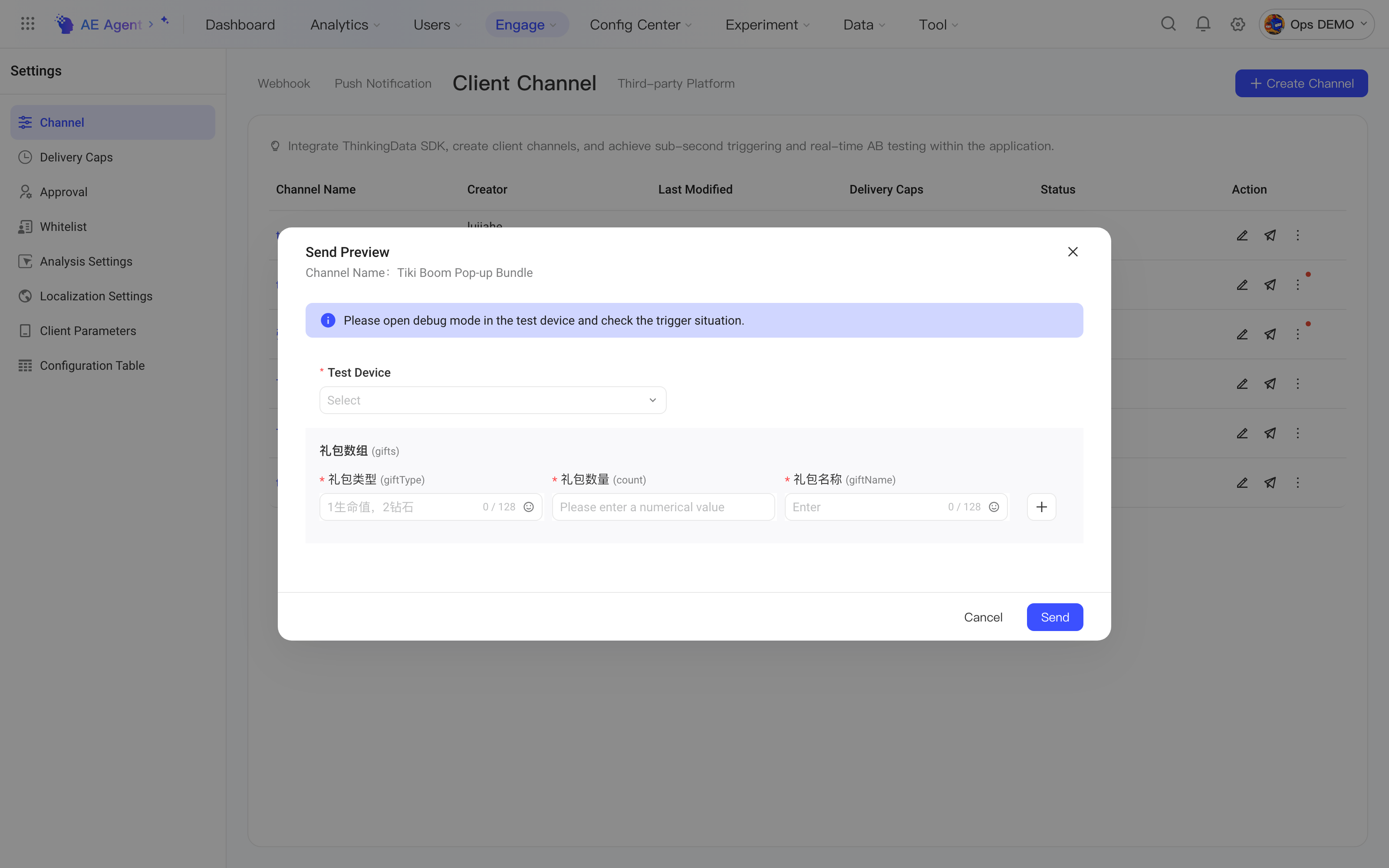
Task: Click edit pencil icon in last channel row
Action: coord(1242,483)
